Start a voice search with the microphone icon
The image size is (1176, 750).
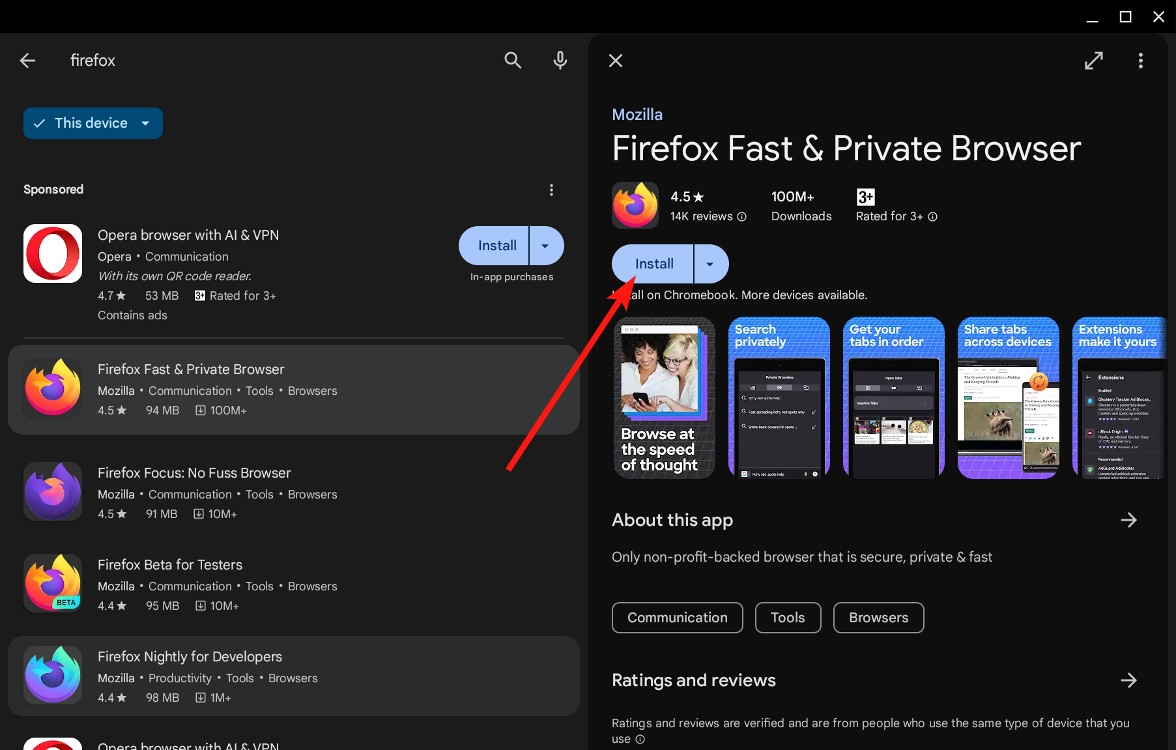point(560,60)
